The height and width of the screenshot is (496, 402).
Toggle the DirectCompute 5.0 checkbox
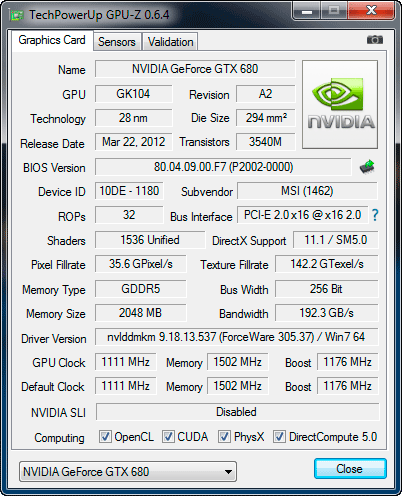point(279,436)
